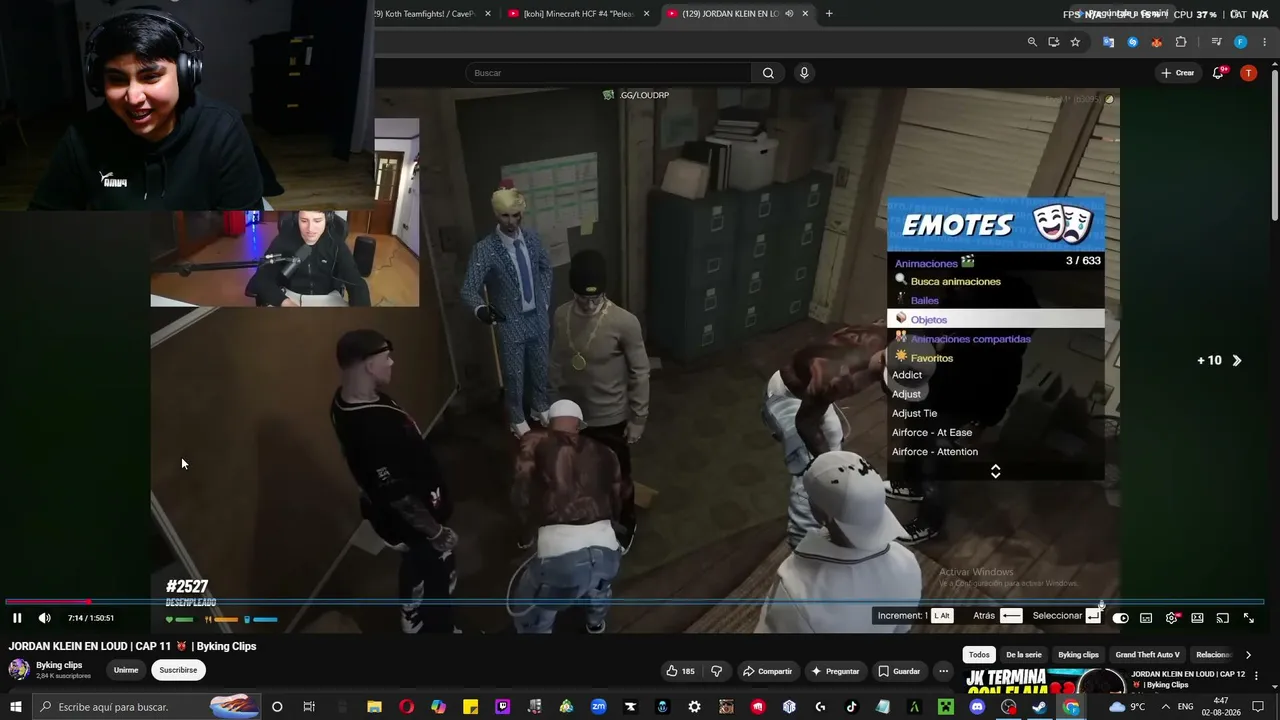Exit full window view with arrows icon
1280x720 pixels.
coord(1248,618)
